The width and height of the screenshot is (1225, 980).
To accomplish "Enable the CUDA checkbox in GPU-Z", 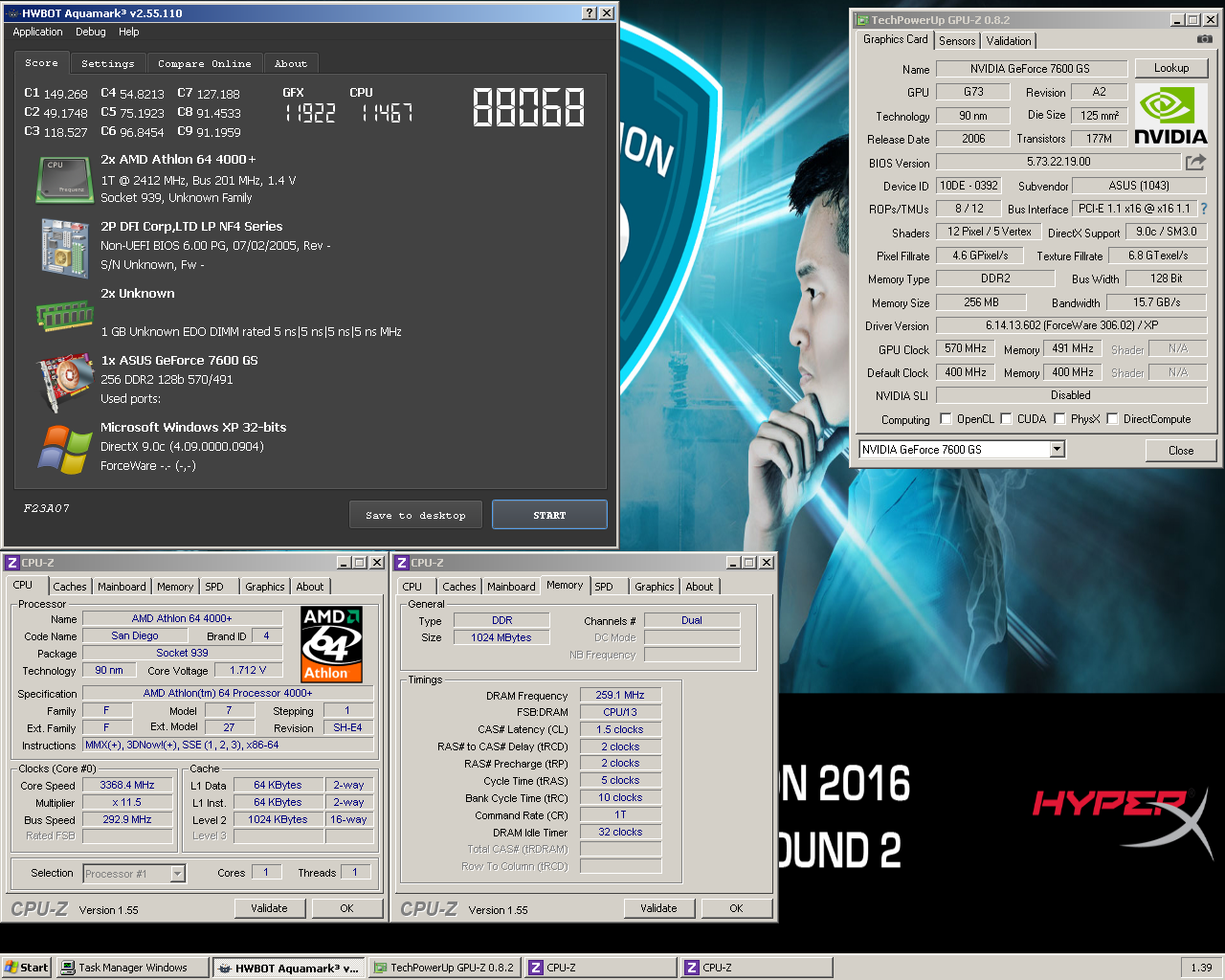I will pos(1006,418).
